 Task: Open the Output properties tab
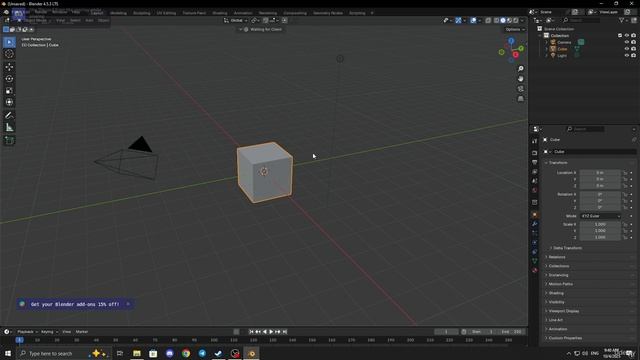[535, 162]
